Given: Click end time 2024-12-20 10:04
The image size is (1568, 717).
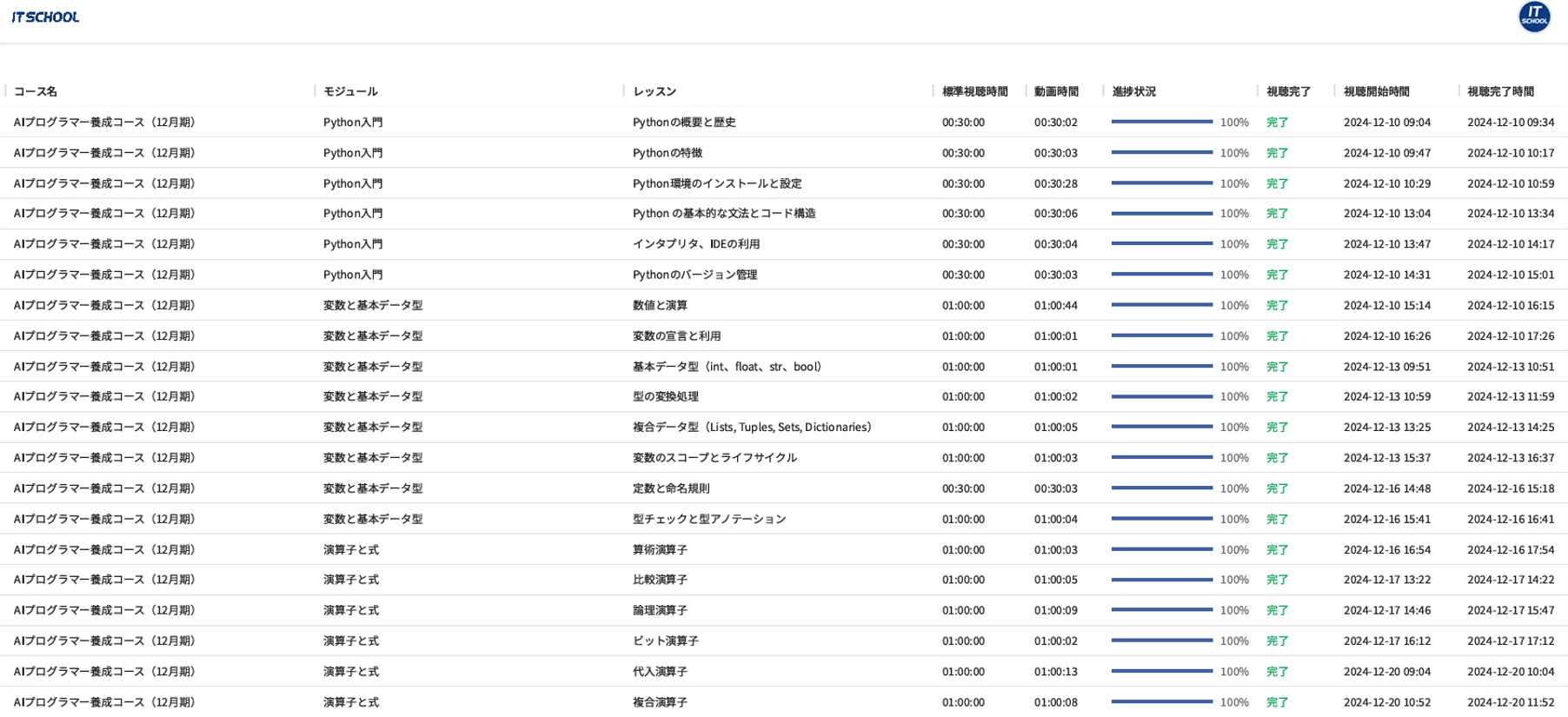Looking at the screenshot, I should 1511,672.
